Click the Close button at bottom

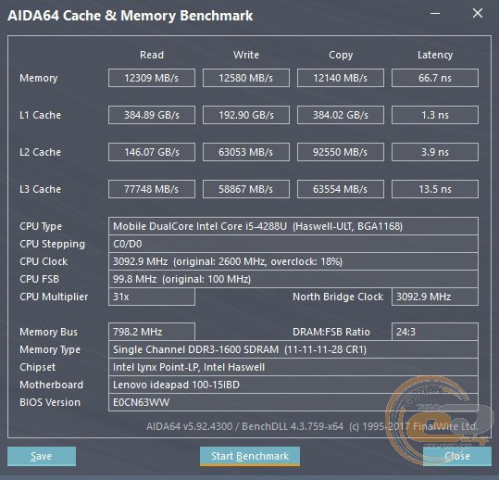click(x=457, y=456)
